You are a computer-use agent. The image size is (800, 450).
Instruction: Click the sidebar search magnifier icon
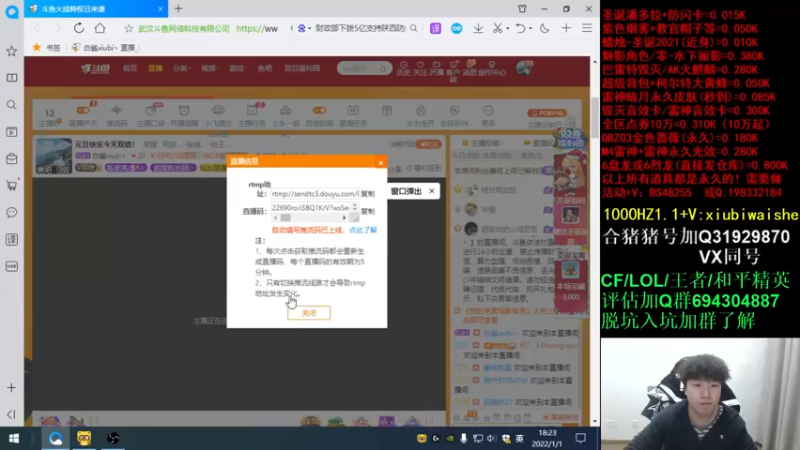[x=11, y=105]
